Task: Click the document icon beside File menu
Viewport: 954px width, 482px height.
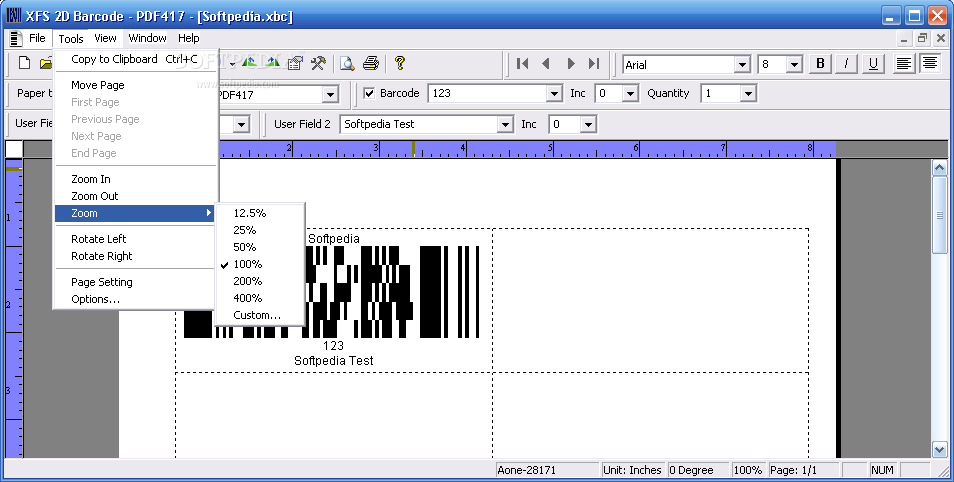Action: [16, 38]
